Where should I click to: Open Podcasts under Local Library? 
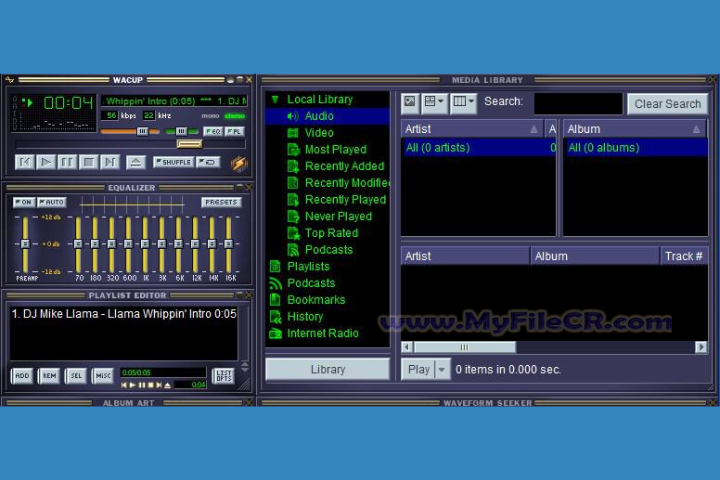(x=329, y=250)
